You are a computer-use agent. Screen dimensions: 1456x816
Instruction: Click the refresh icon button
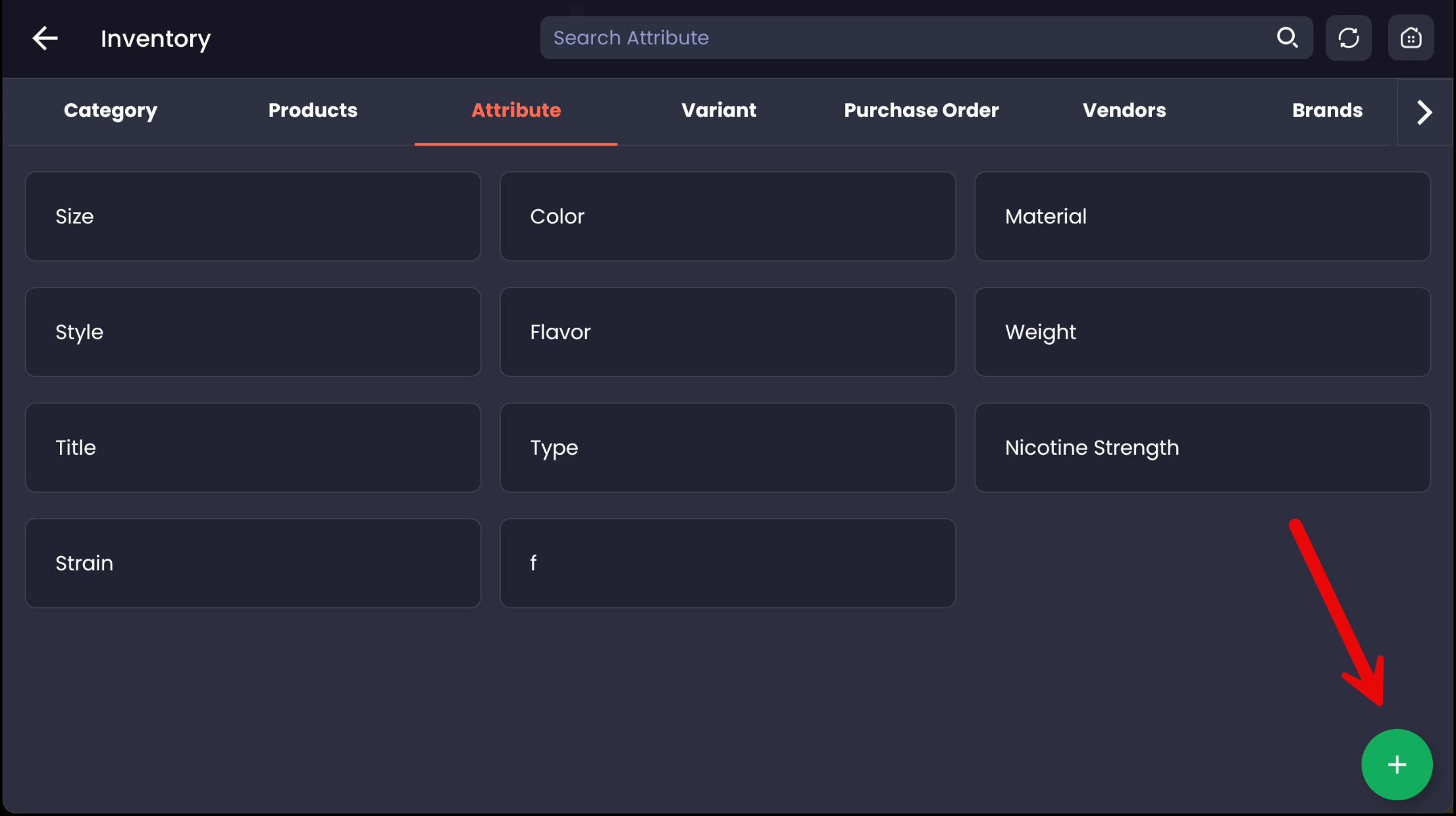(x=1348, y=38)
